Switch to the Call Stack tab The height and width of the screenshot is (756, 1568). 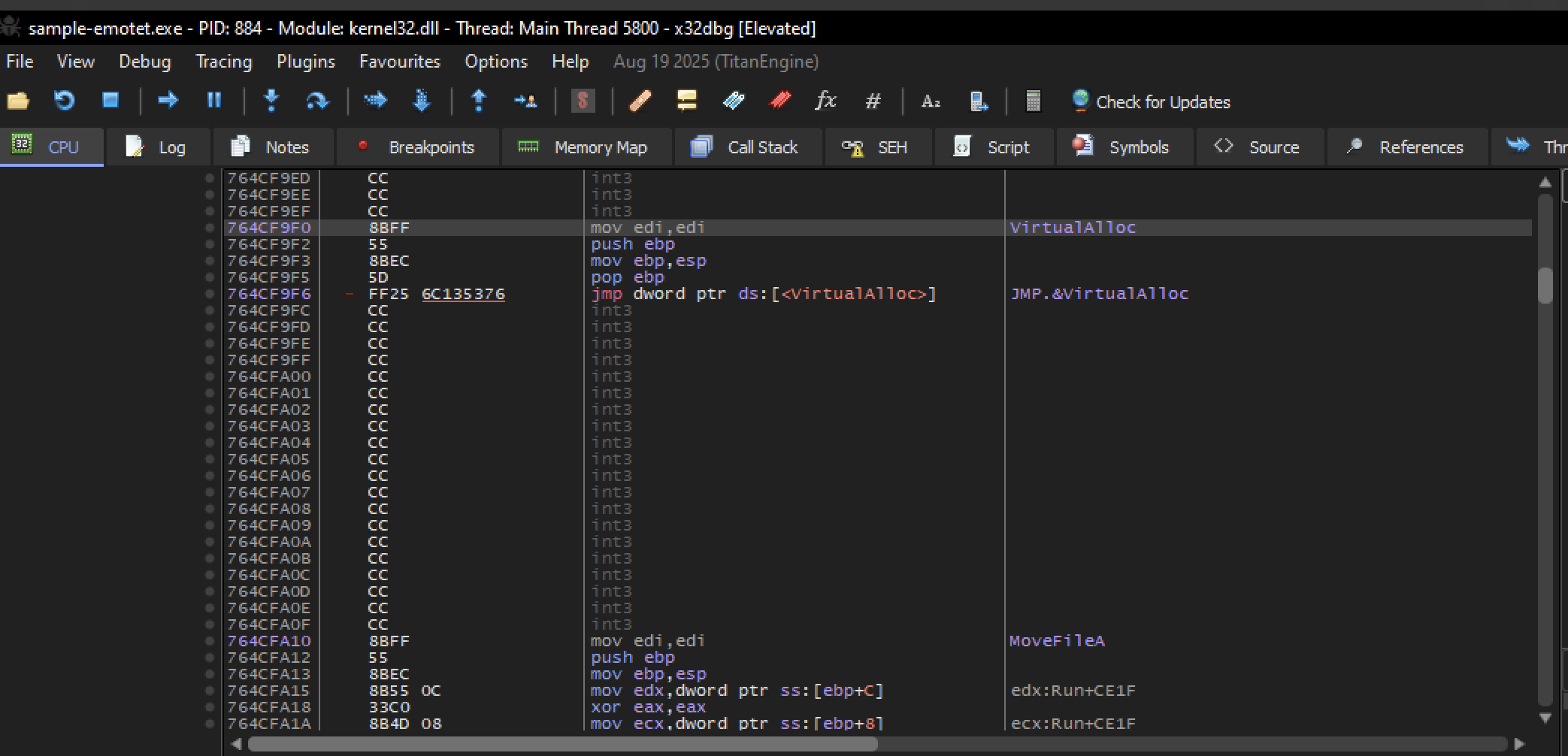click(x=748, y=147)
